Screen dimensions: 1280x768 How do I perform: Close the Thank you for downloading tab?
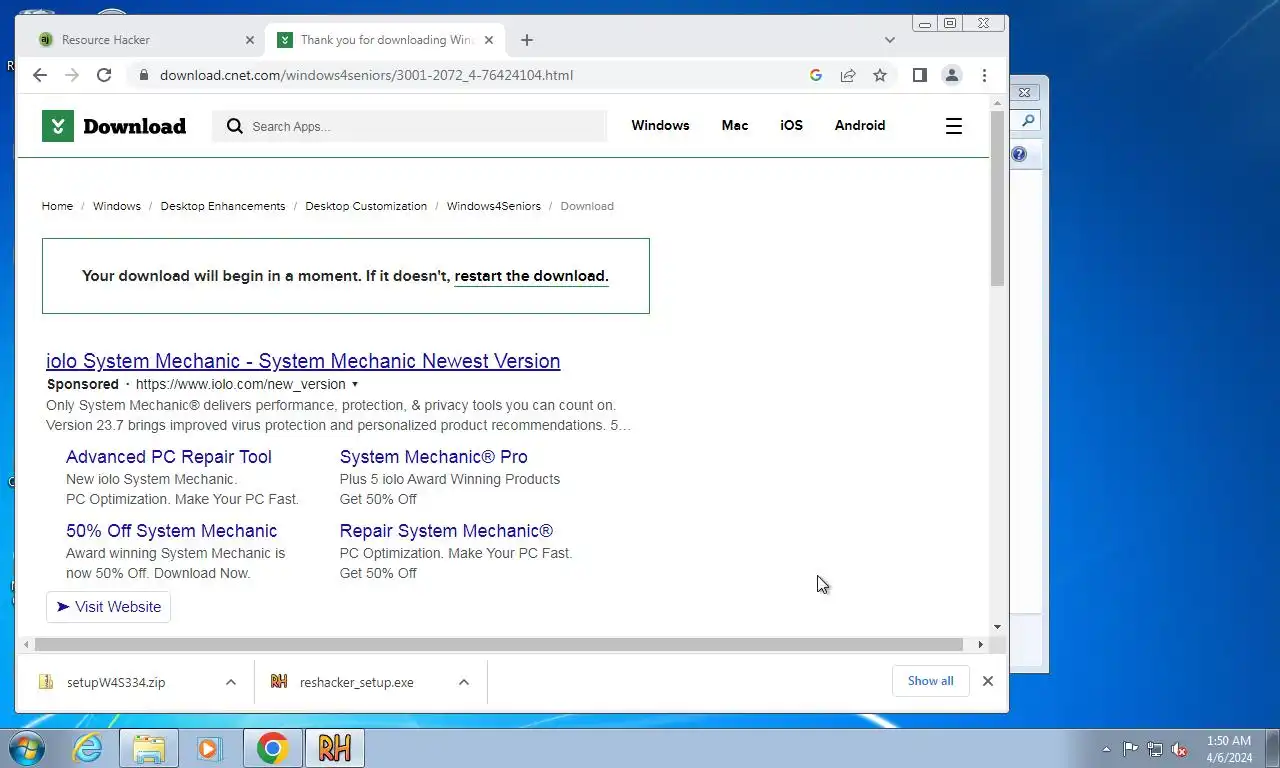[x=489, y=40]
